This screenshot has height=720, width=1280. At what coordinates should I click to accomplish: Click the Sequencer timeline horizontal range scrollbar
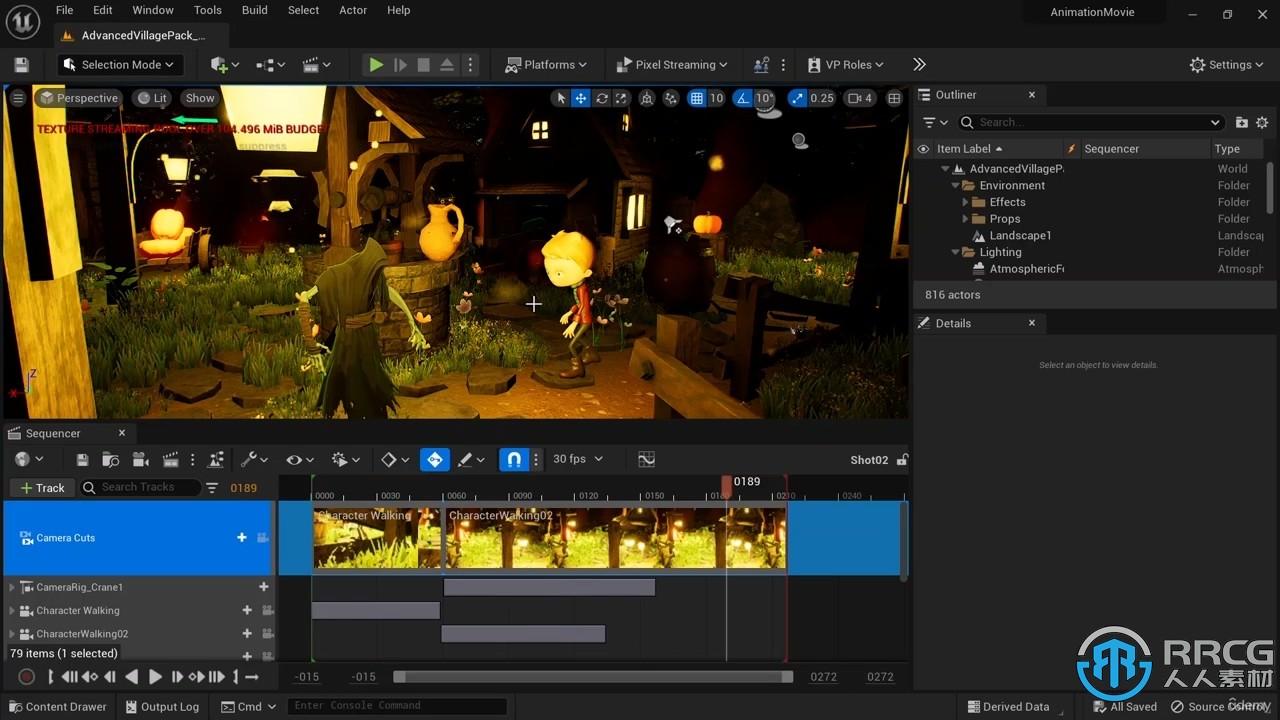click(593, 677)
